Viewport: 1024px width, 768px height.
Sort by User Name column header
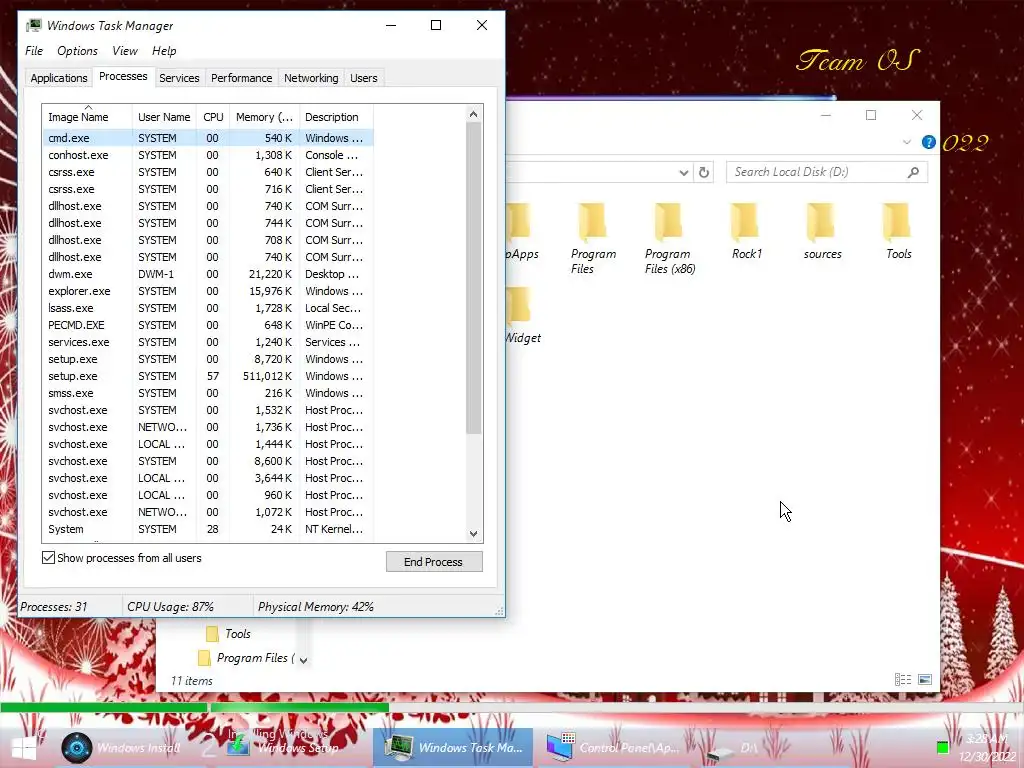(164, 117)
